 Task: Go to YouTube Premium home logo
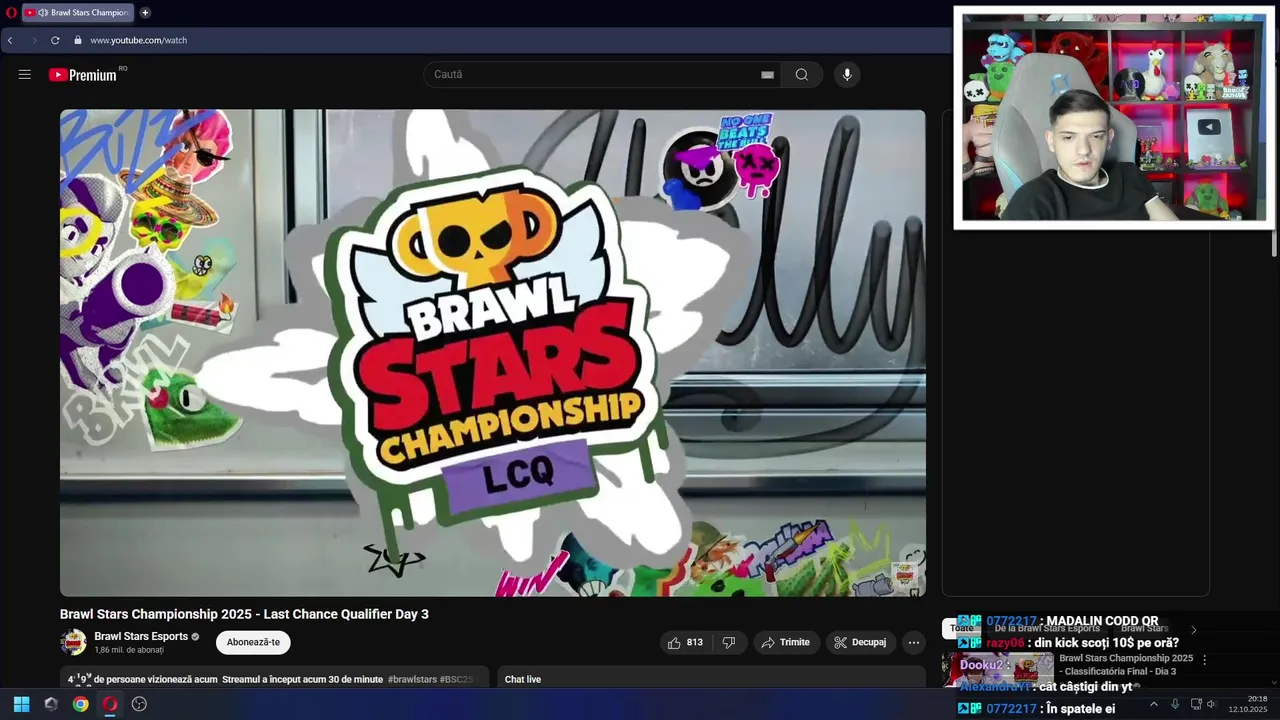[x=83, y=75]
